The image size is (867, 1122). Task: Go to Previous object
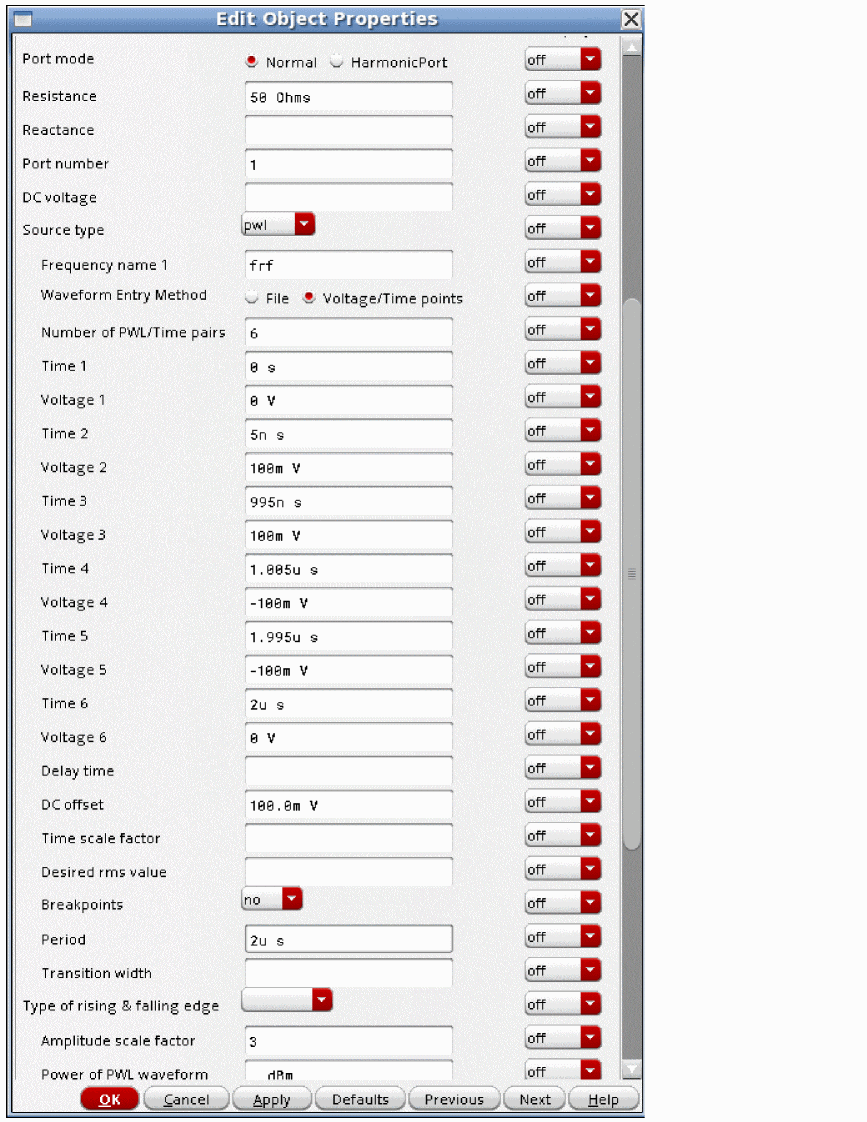point(454,1099)
